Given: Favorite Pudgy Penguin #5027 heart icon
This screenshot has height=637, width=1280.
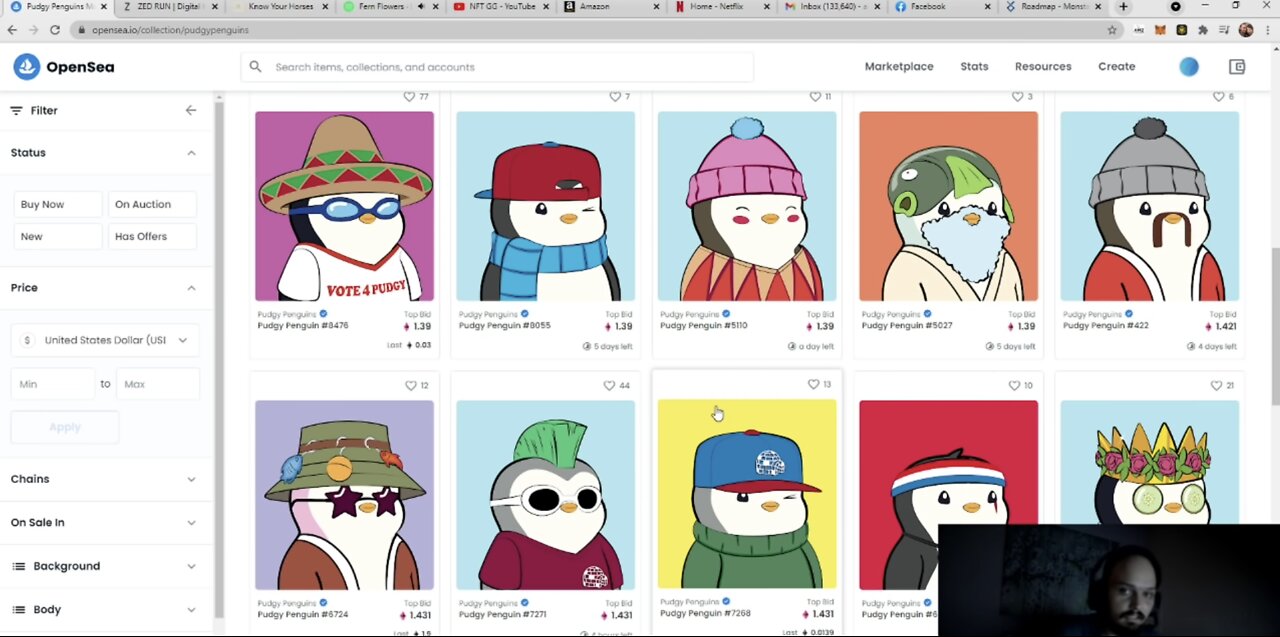Looking at the screenshot, I should click(x=1017, y=97).
